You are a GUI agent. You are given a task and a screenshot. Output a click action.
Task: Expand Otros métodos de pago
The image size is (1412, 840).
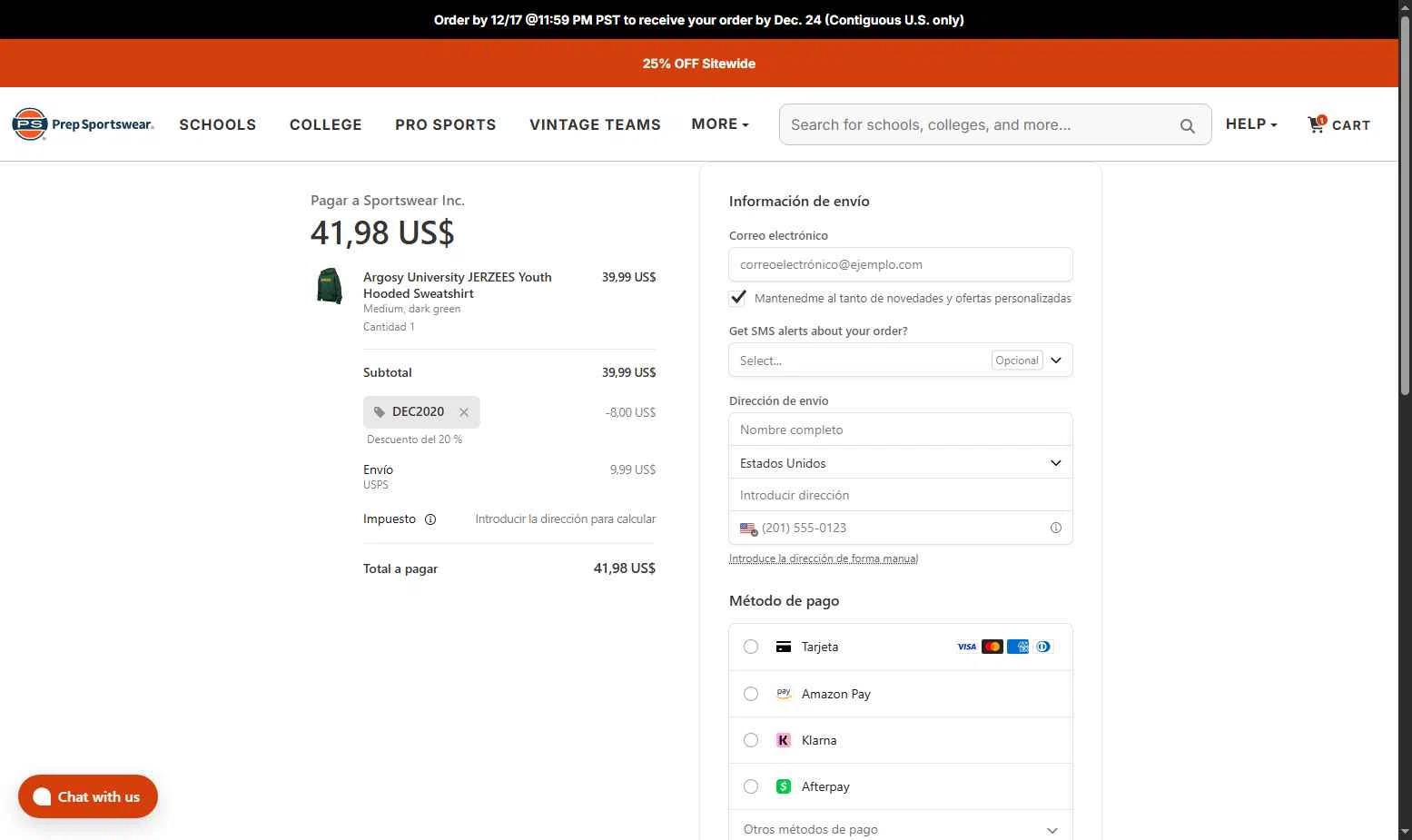coord(901,829)
